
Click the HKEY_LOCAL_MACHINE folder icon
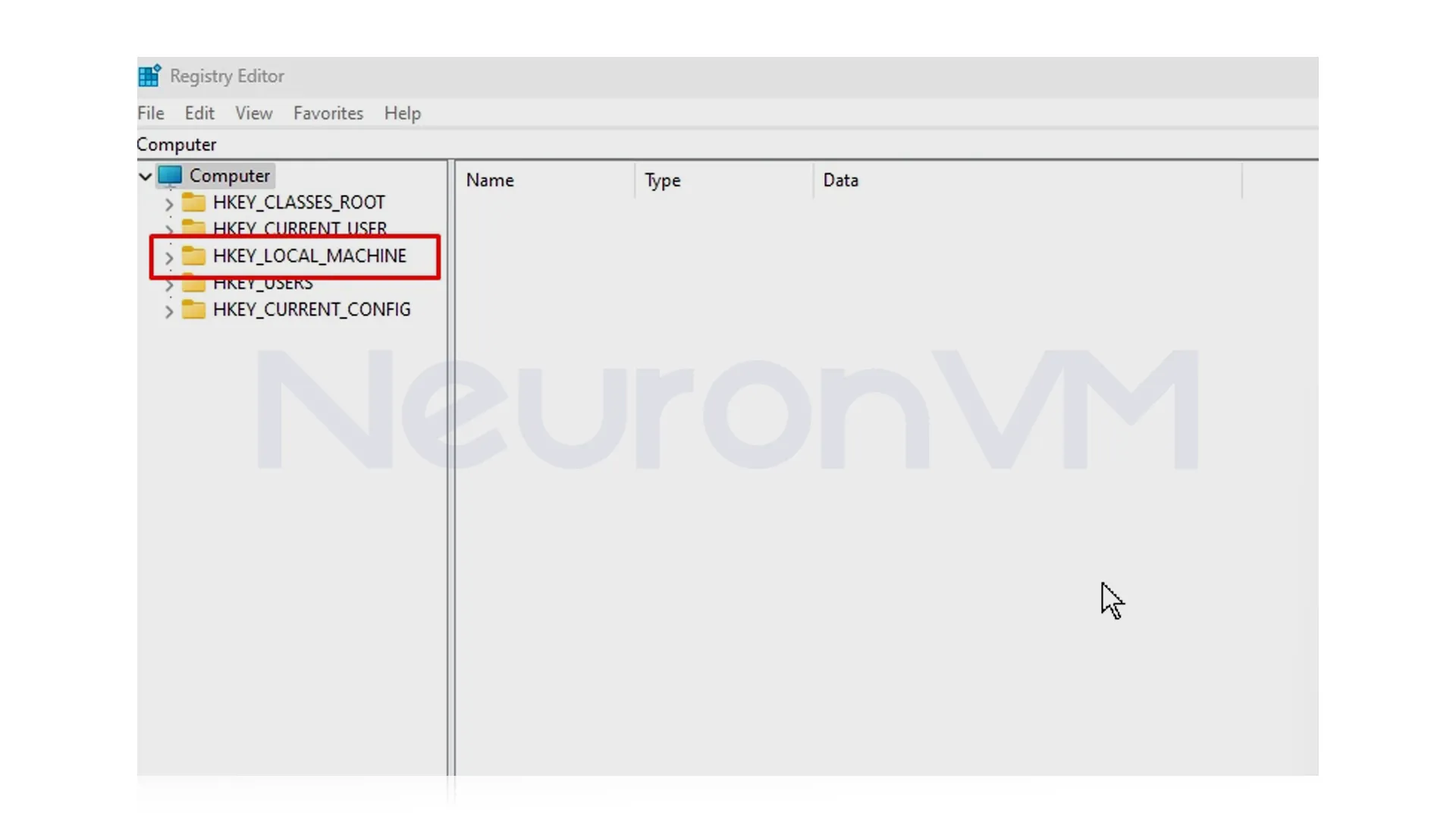tap(193, 256)
